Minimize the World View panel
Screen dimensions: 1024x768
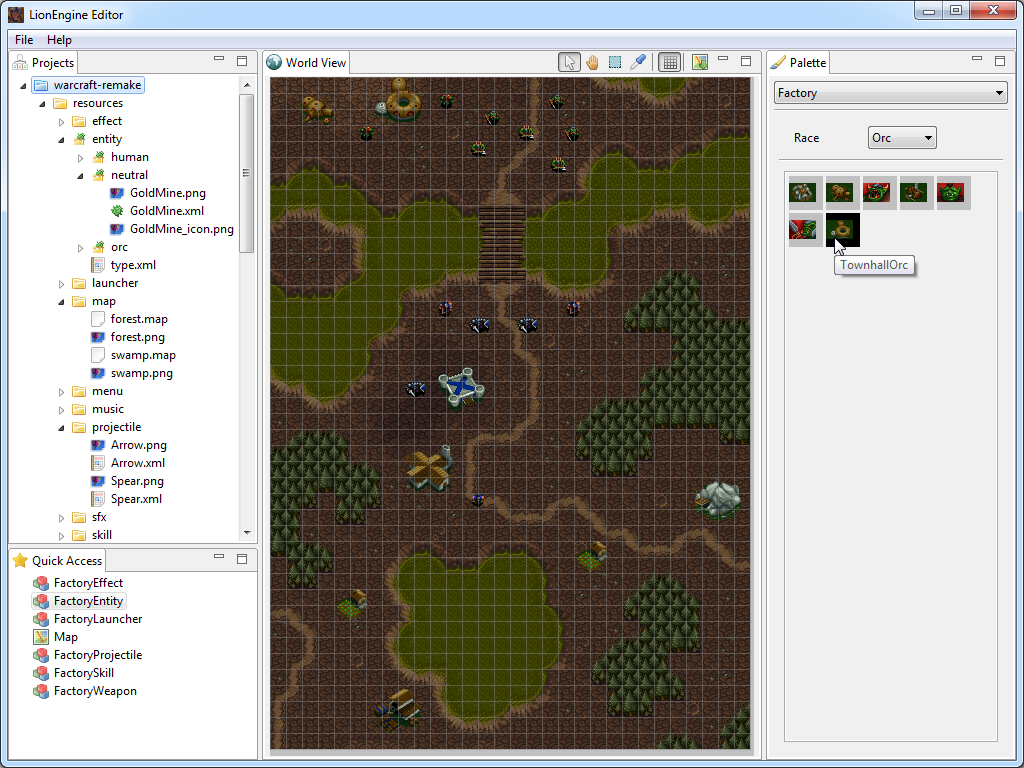723,59
